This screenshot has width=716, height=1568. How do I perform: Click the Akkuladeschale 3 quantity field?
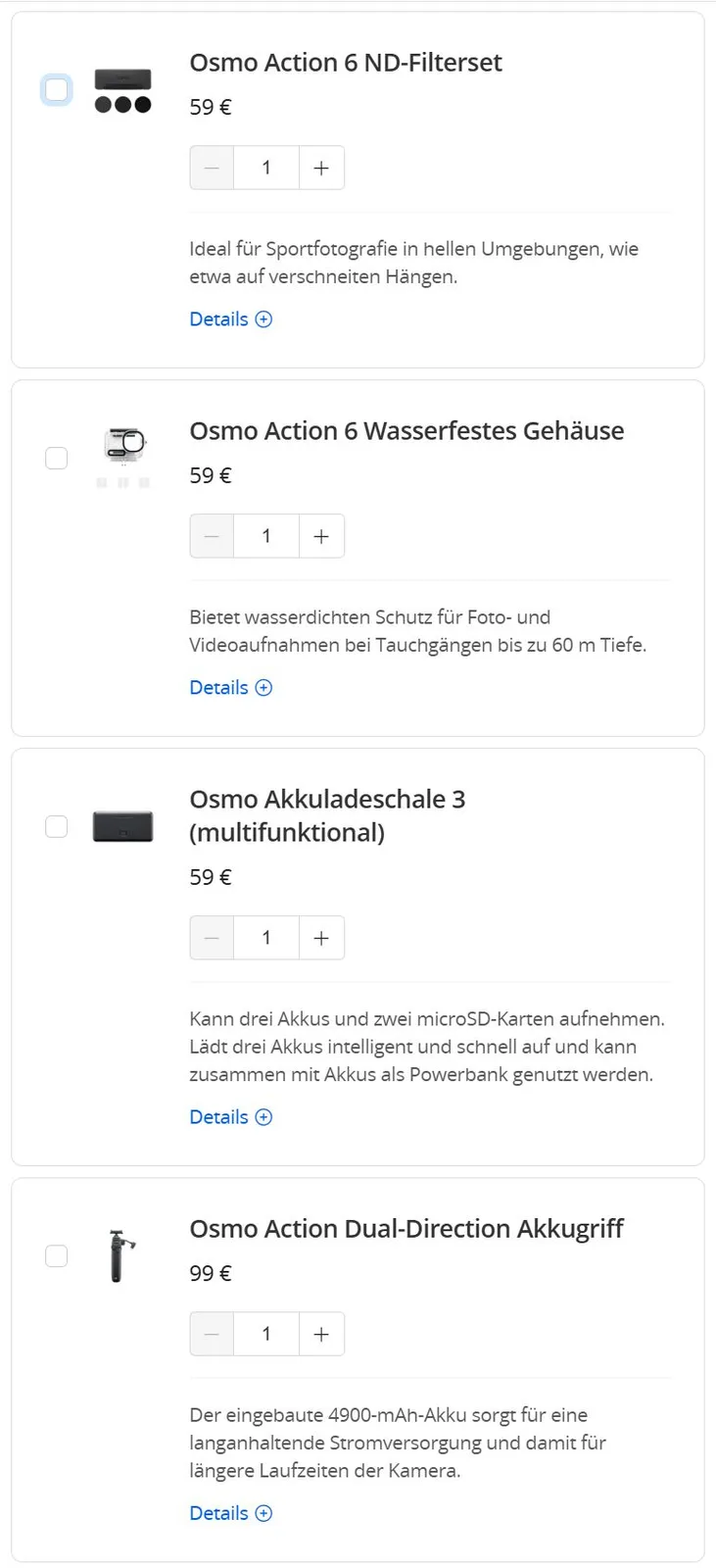click(x=266, y=938)
